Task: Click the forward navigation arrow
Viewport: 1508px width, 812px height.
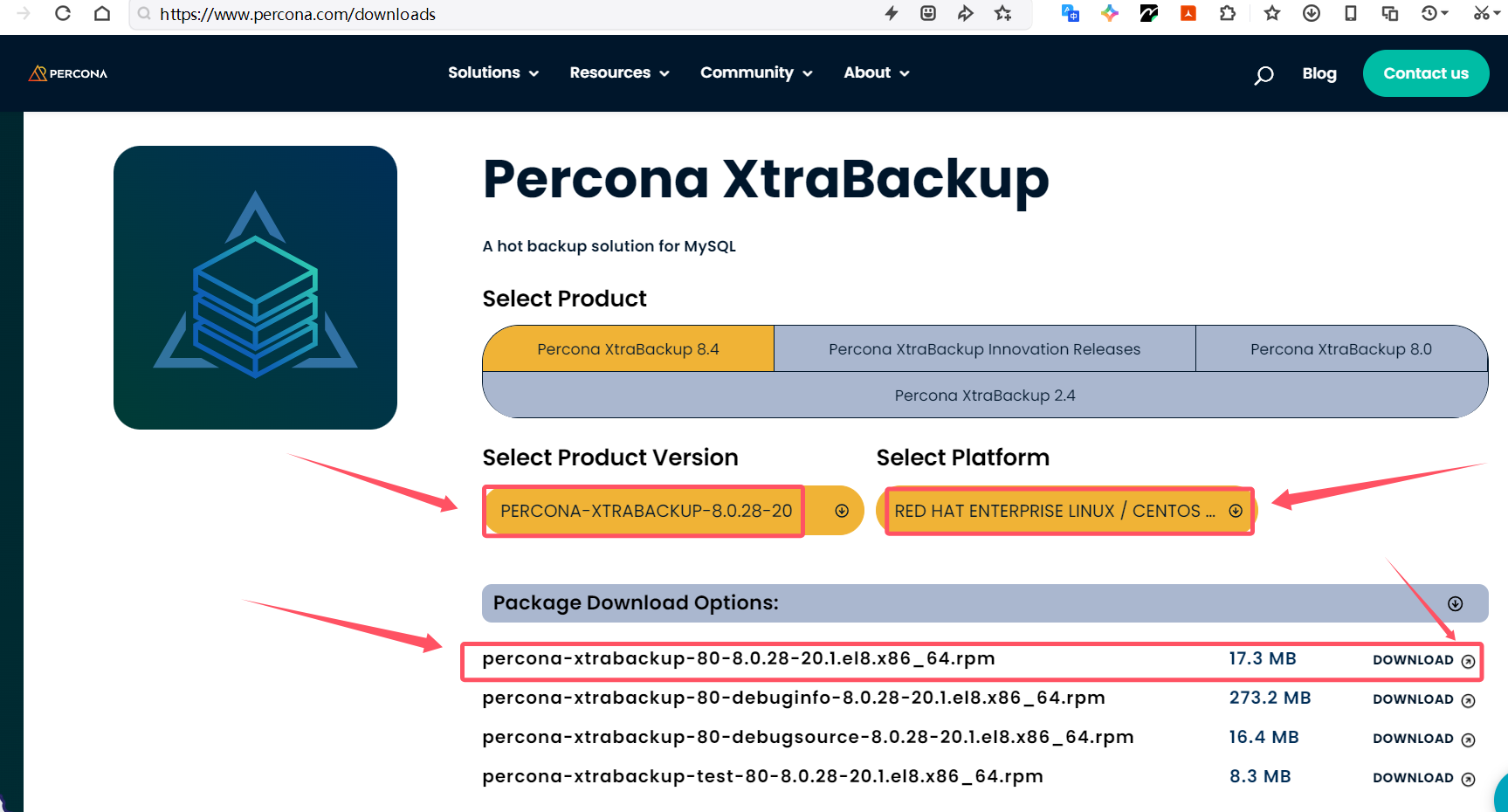Action: click(24, 13)
